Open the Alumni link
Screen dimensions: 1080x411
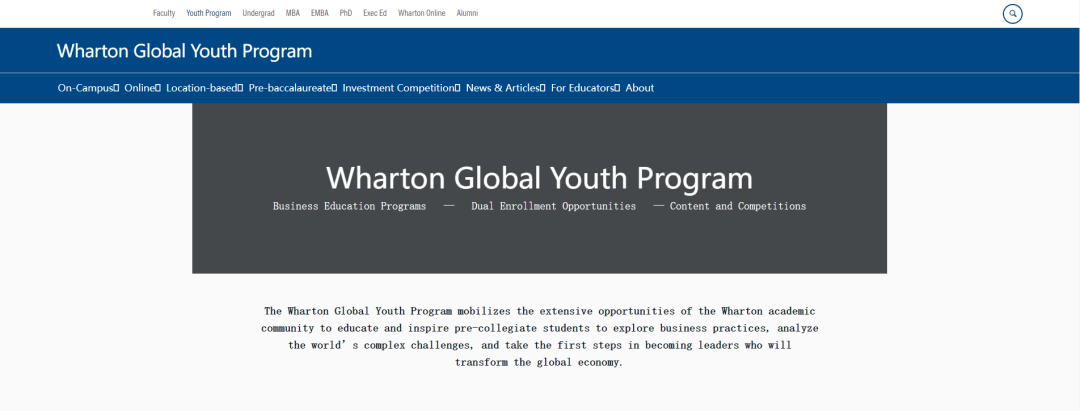coord(467,13)
